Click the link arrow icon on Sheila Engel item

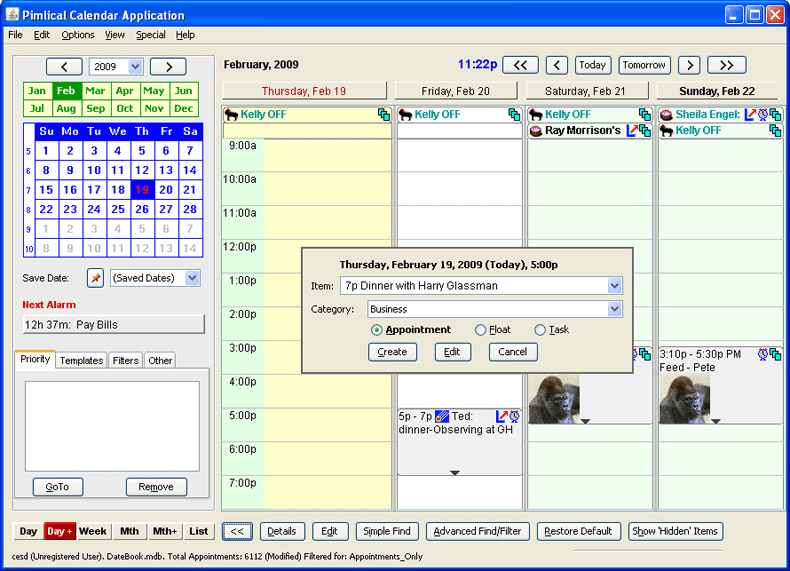[750, 115]
